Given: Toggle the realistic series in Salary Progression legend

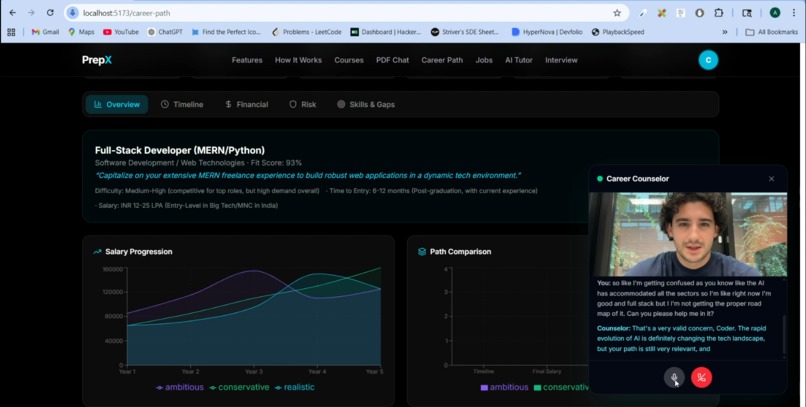Looking at the screenshot, I should click(295, 387).
